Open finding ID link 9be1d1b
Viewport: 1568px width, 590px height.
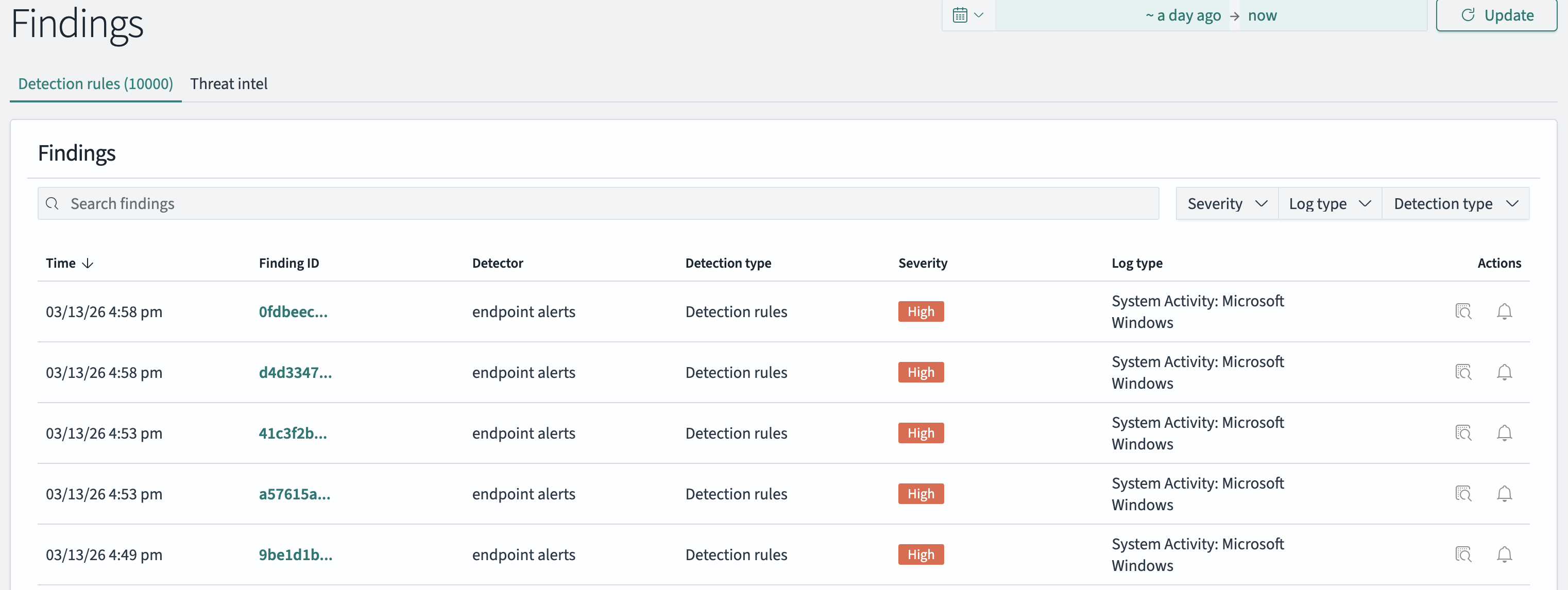[295, 554]
